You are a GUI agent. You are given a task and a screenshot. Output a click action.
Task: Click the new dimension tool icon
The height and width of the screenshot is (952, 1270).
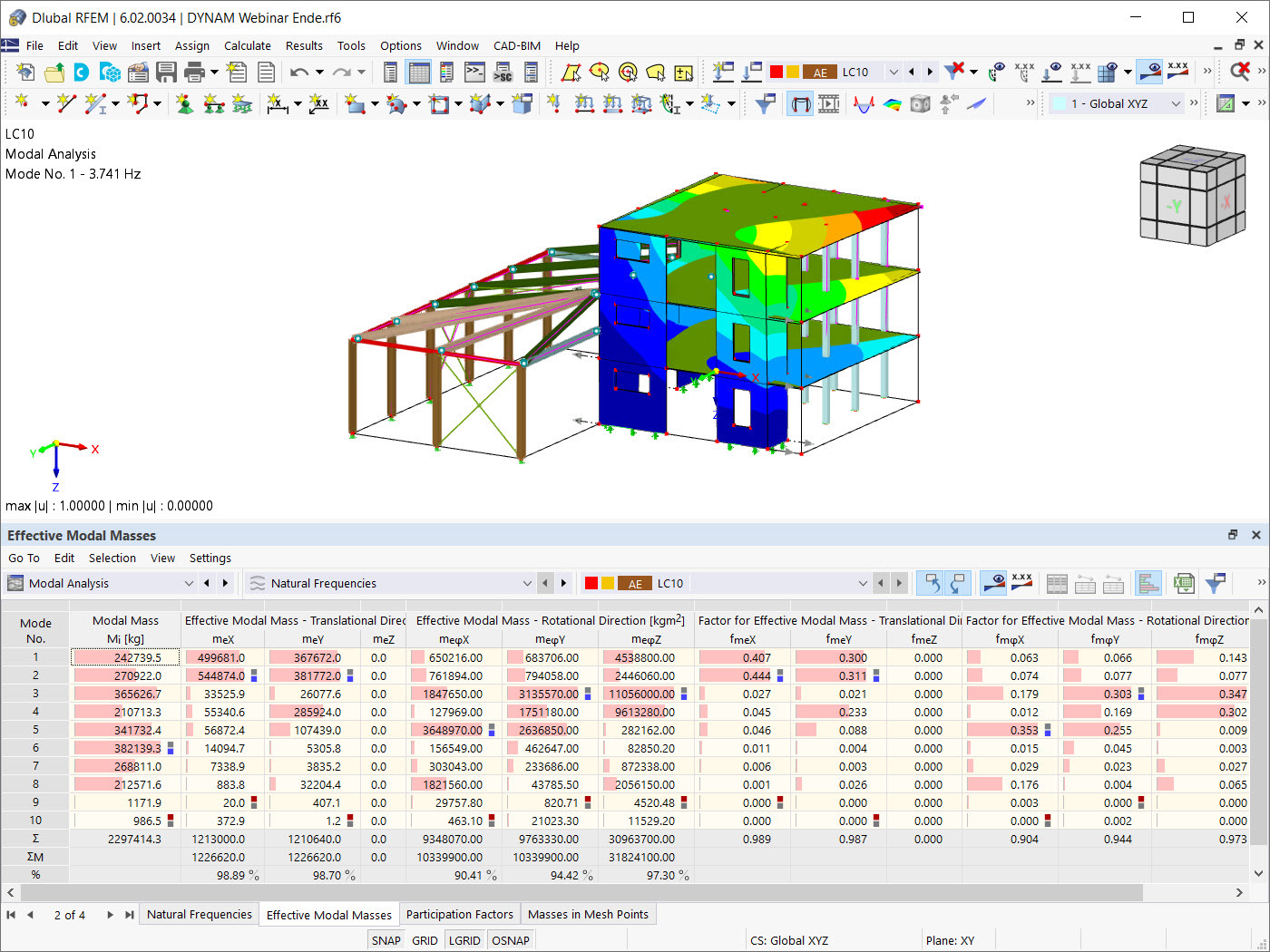click(278, 104)
